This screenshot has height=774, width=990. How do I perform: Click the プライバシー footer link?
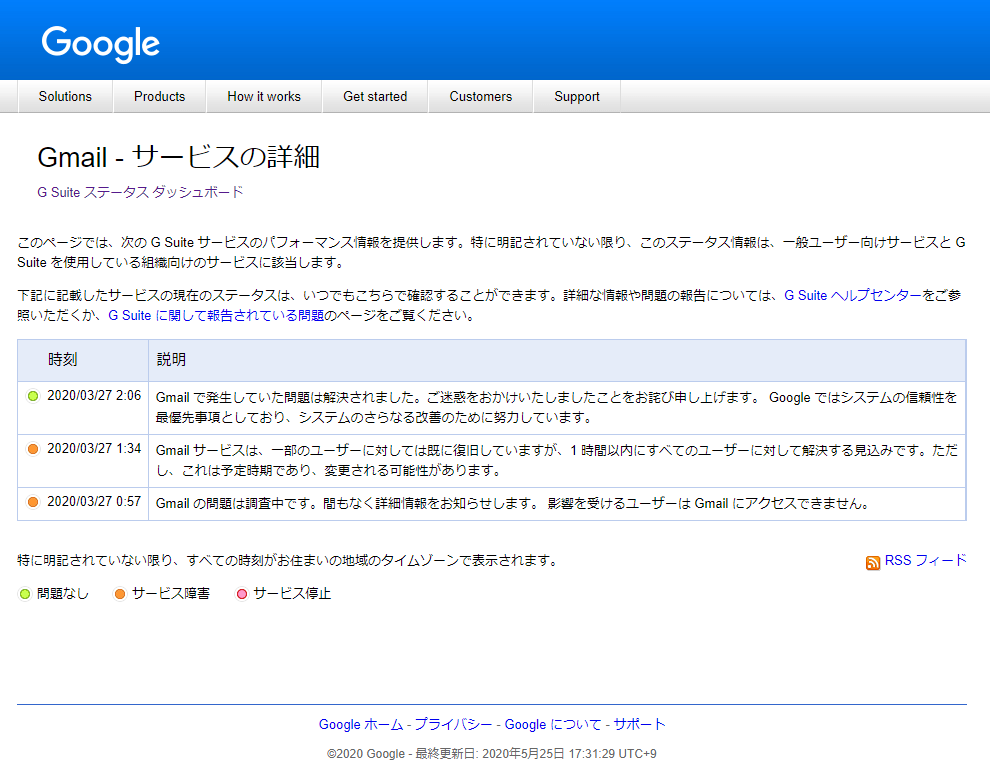[x=453, y=724]
